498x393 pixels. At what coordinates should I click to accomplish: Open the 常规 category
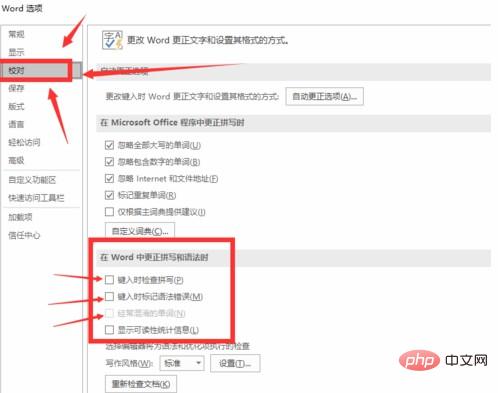16,34
